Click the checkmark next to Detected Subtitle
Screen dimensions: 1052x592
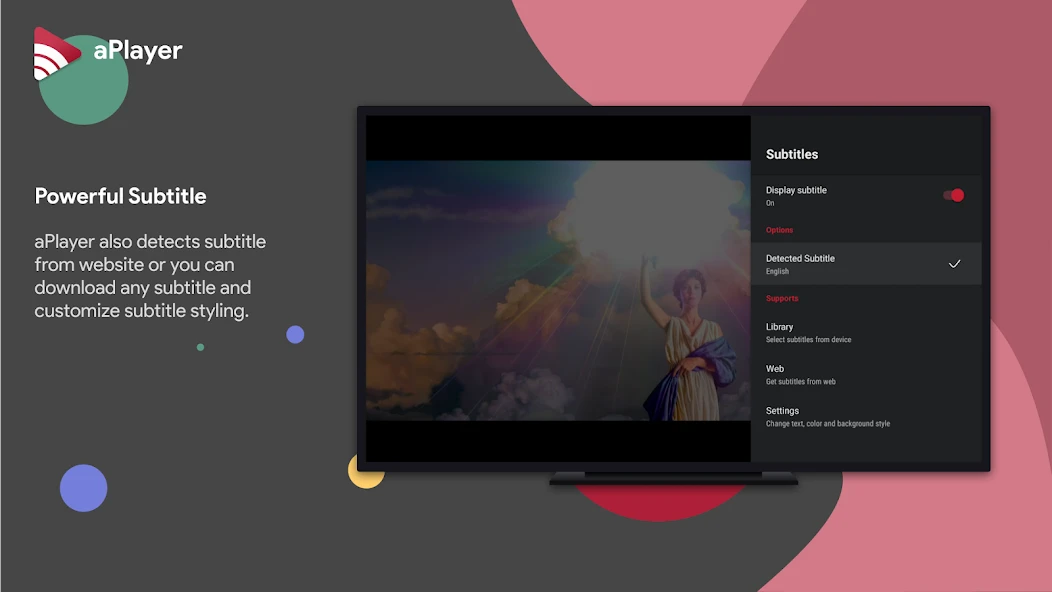click(954, 264)
